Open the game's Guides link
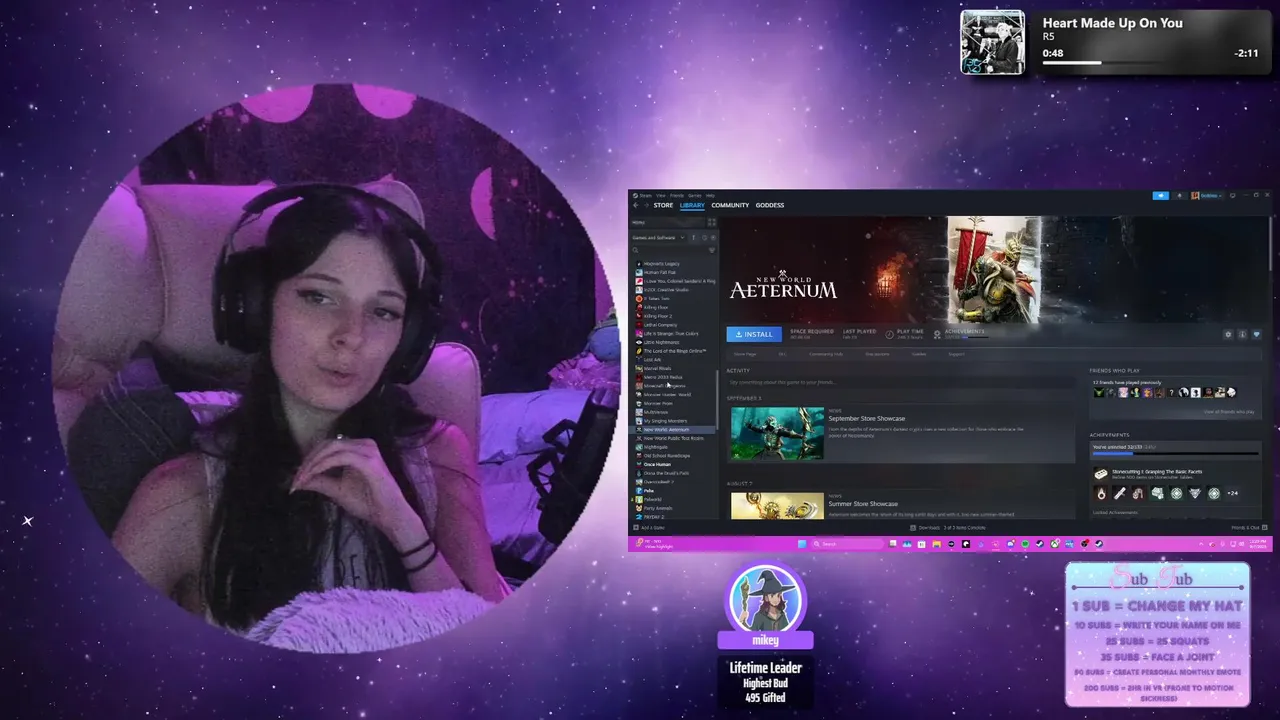The height and width of the screenshot is (720, 1280). pos(919,354)
